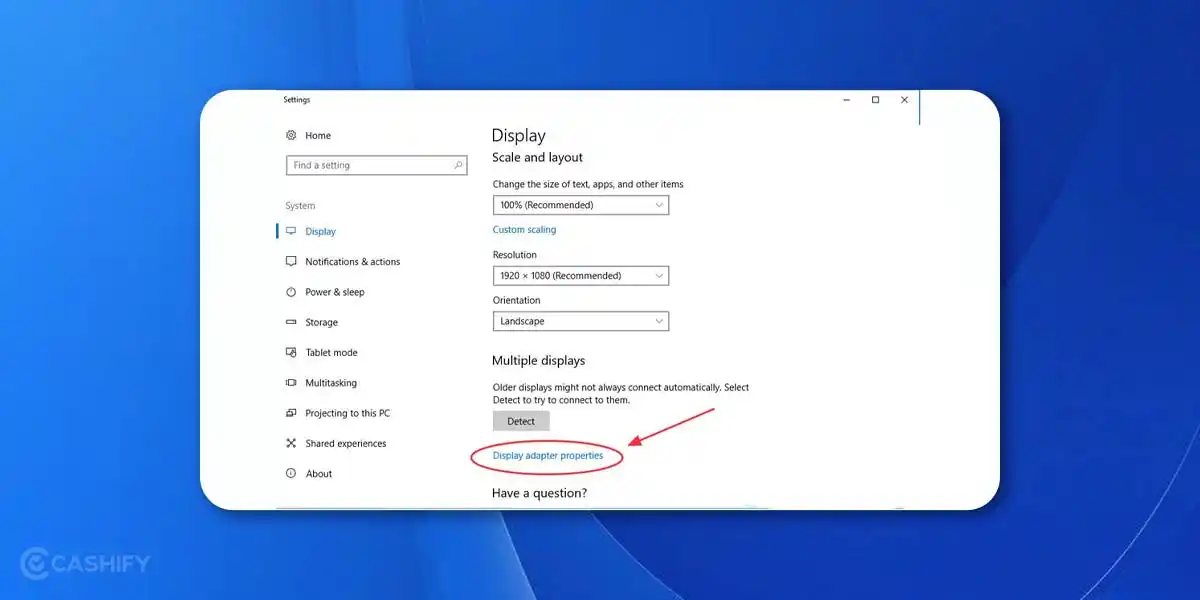1200x600 pixels.
Task: Click the Have a question? heading
Action: coord(539,493)
